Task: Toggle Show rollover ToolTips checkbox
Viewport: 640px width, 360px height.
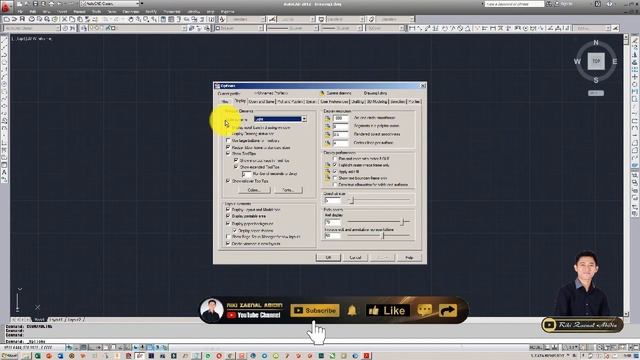Action: pos(228,180)
